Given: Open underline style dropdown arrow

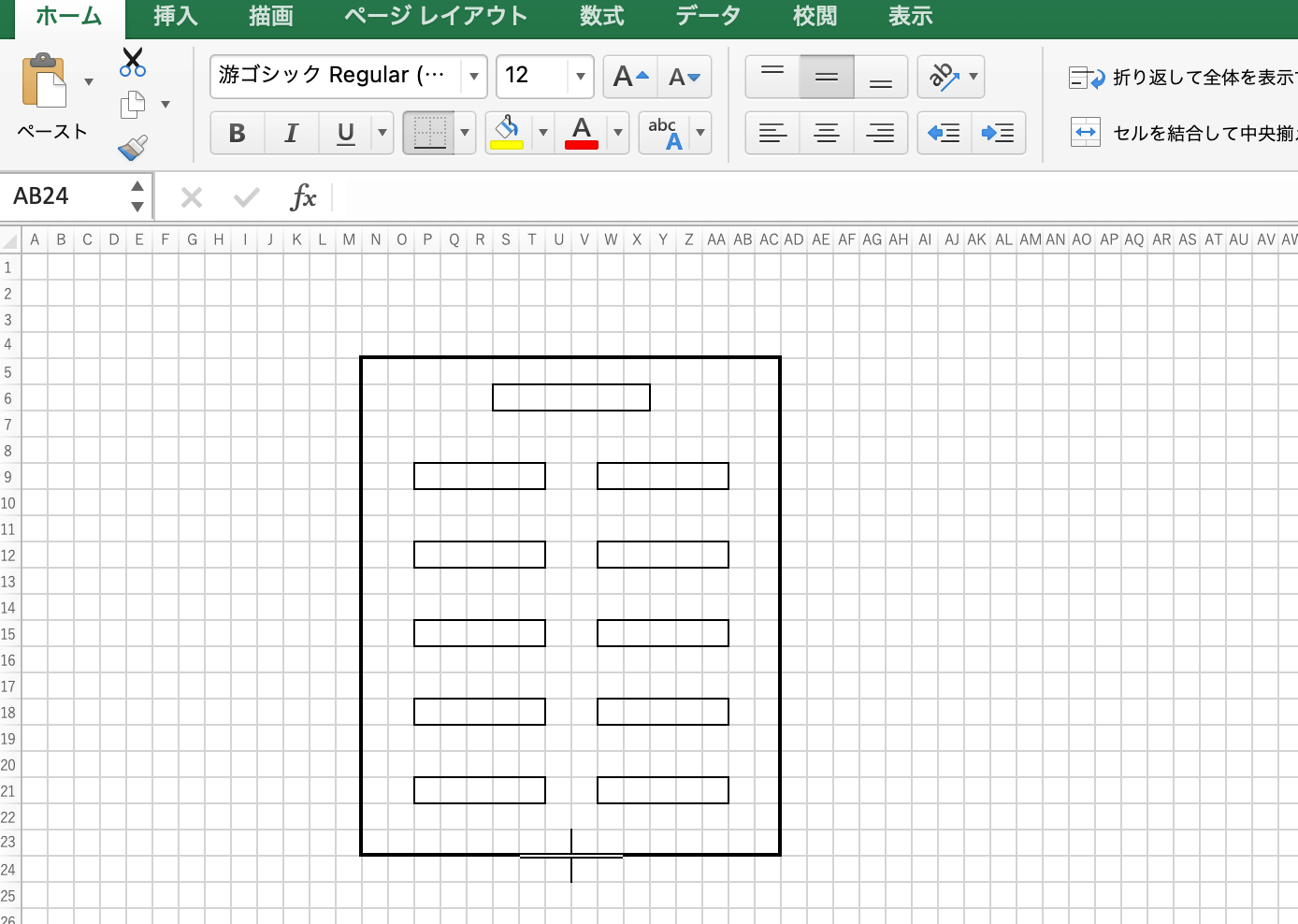Looking at the screenshot, I should pyautogui.click(x=382, y=133).
